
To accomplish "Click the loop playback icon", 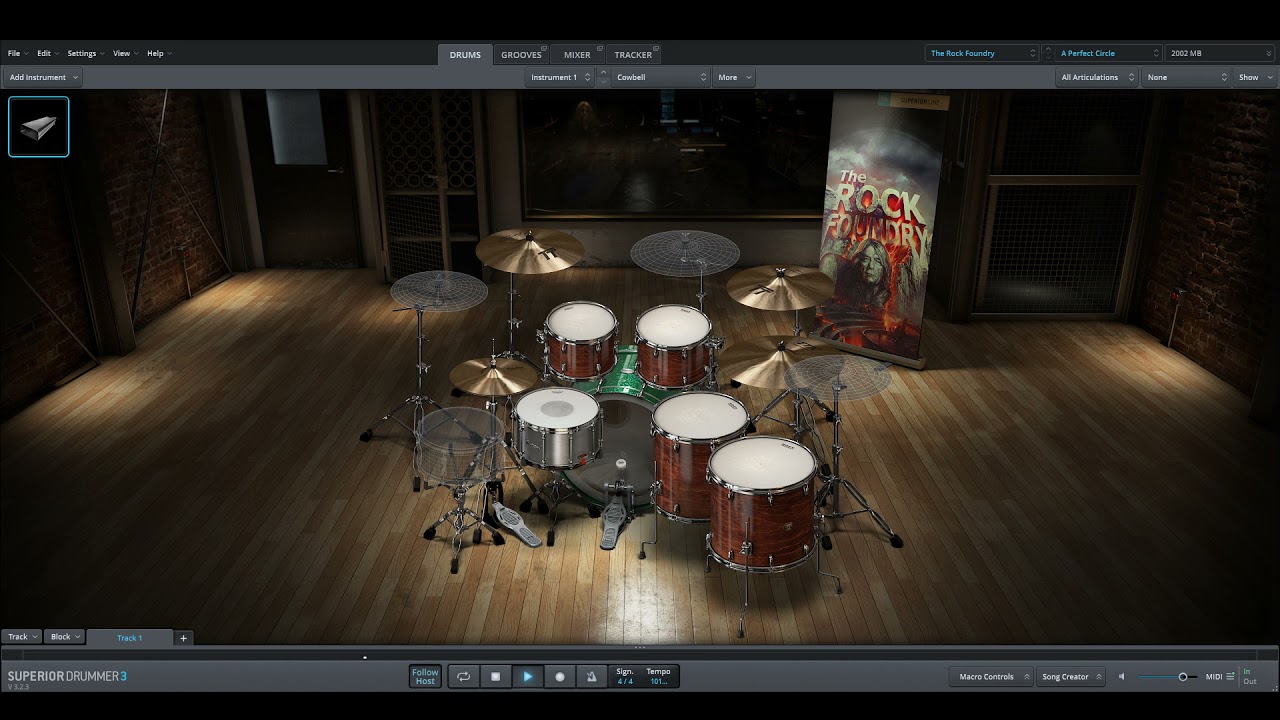I will point(464,677).
